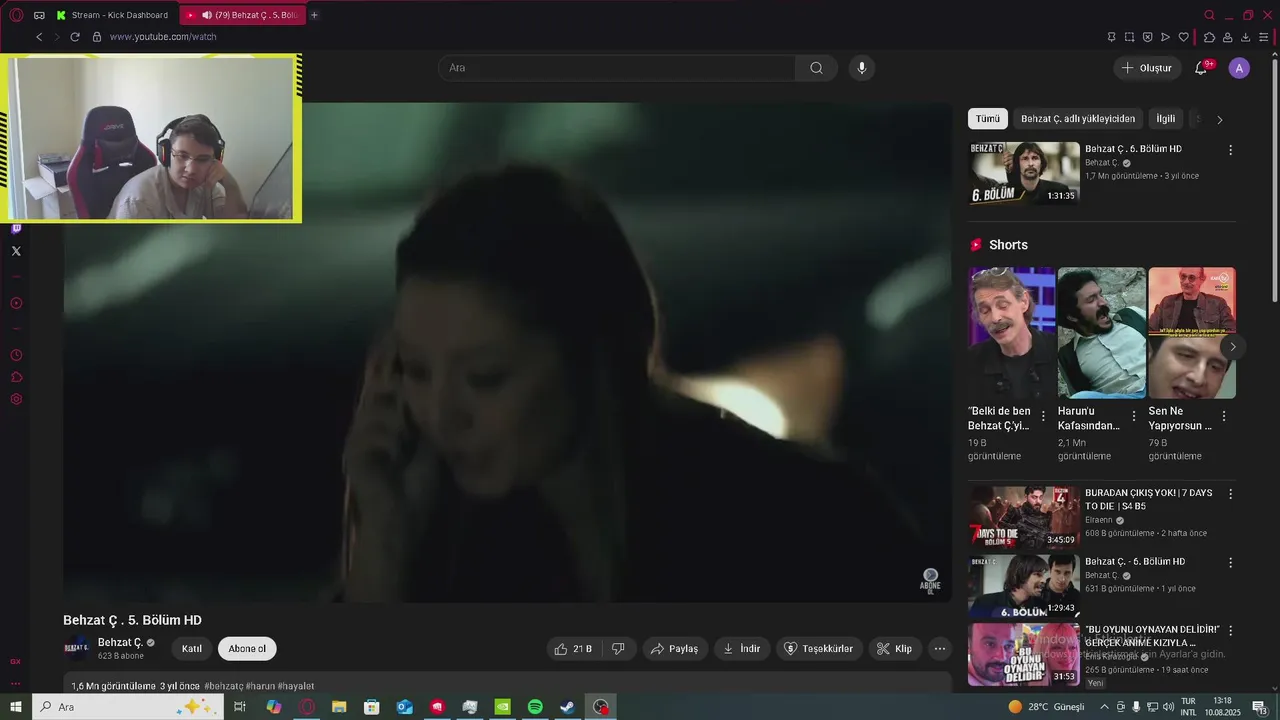Open the "Belki de ben Behzat Ç.'yi" short
This screenshot has width=1280, height=720.
coord(1011,333)
